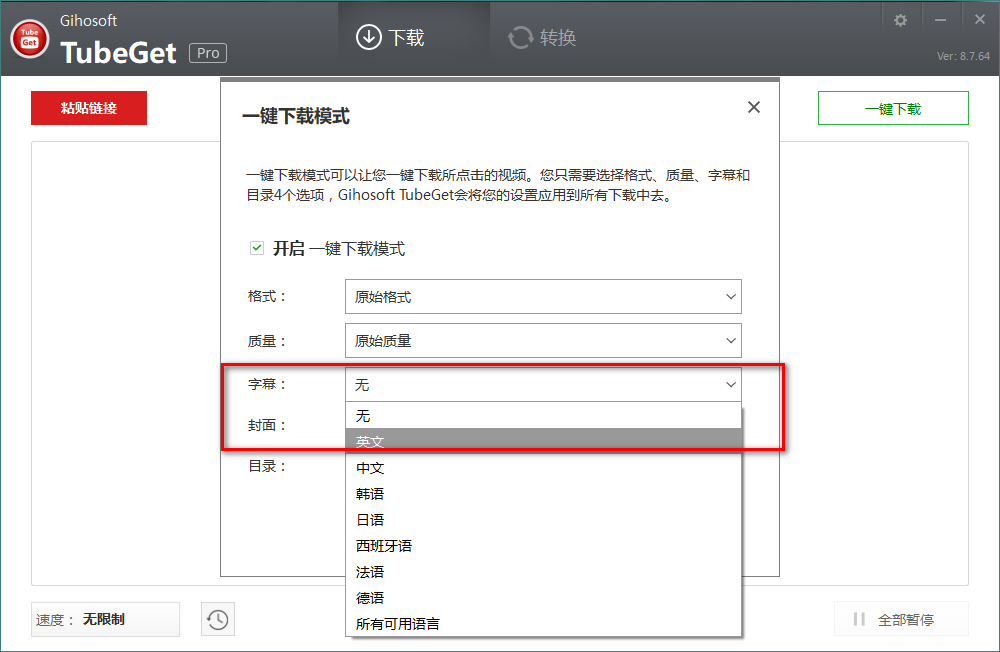
Task: Click the TubeGet circular logo
Action: pos(29,40)
